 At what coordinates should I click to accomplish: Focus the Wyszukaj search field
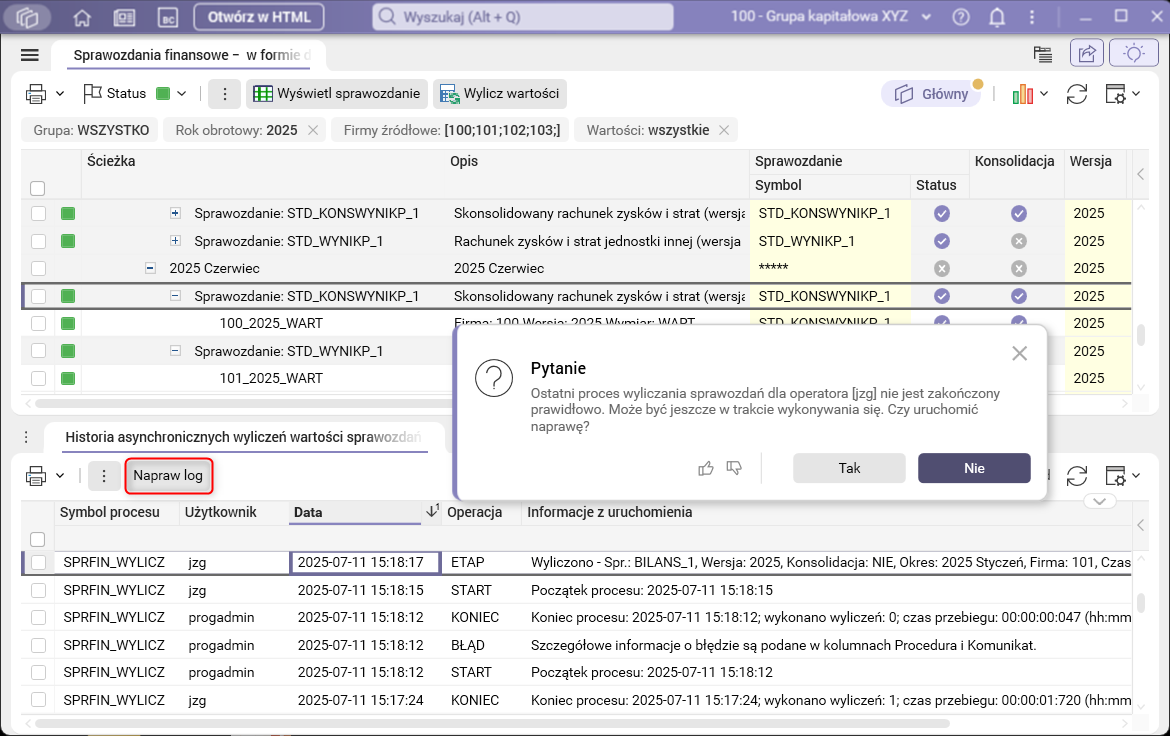[523, 16]
